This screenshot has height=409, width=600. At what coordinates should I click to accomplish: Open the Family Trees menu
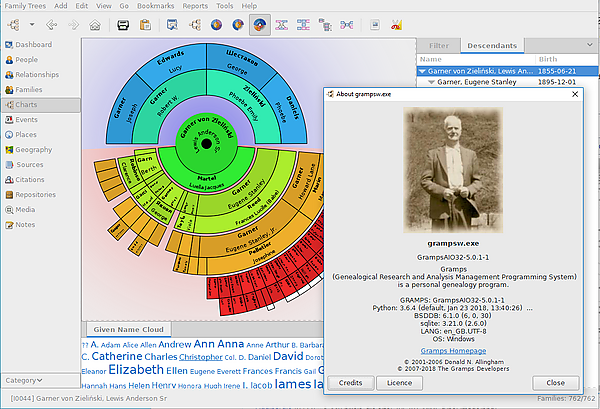pyautogui.click(x=25, y=6)
